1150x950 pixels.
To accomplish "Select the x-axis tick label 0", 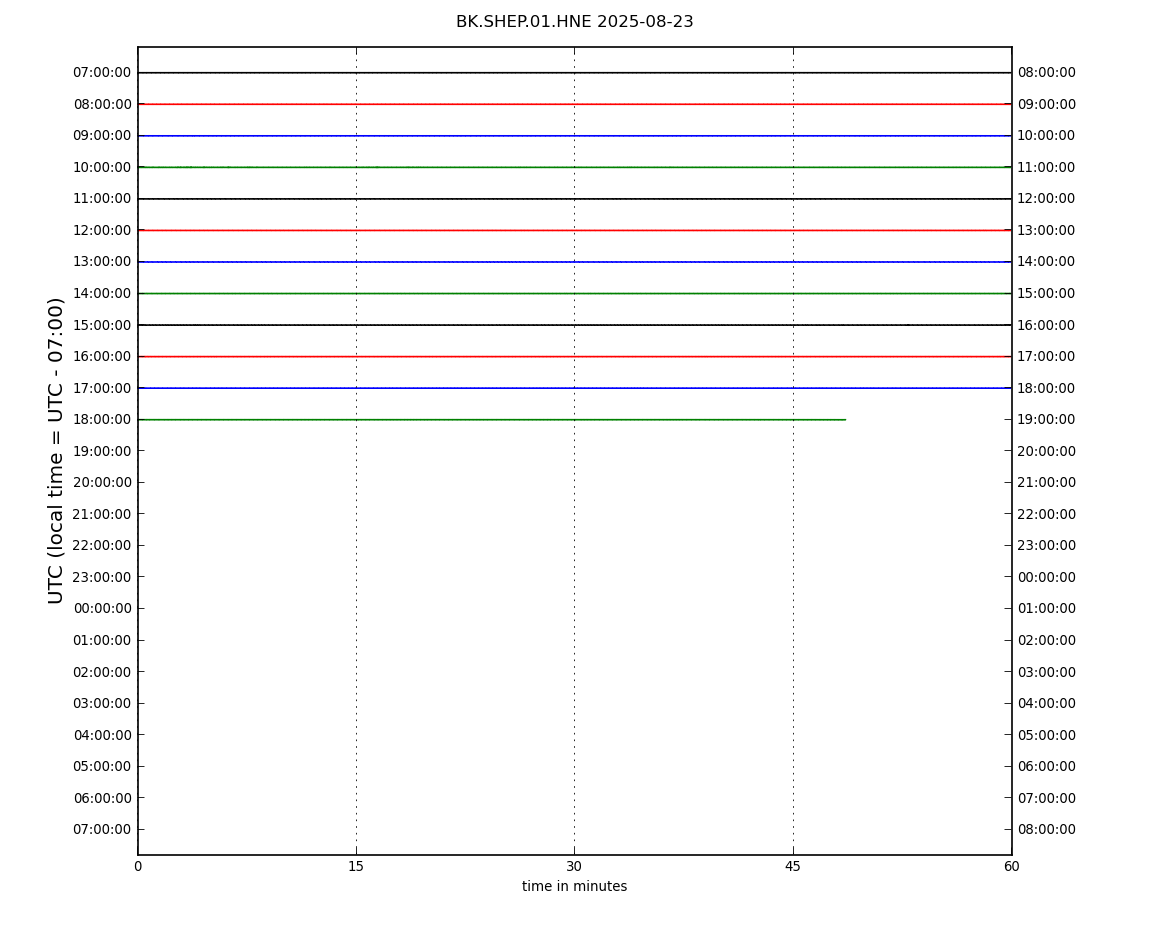I will (x=138, y=866).
